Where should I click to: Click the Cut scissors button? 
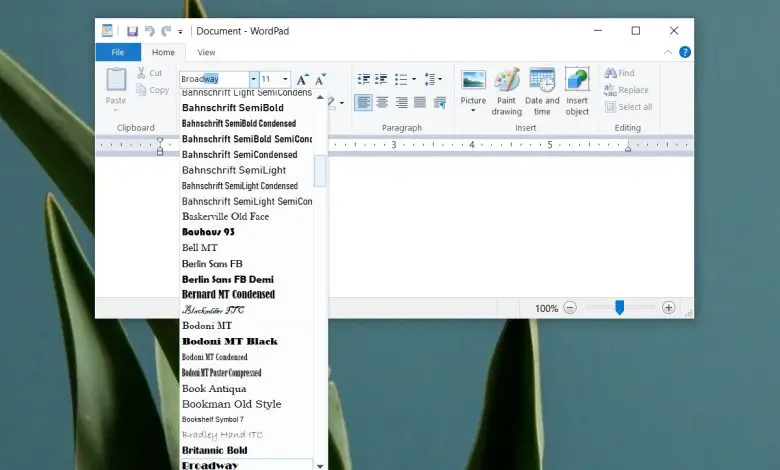point(150,73)
